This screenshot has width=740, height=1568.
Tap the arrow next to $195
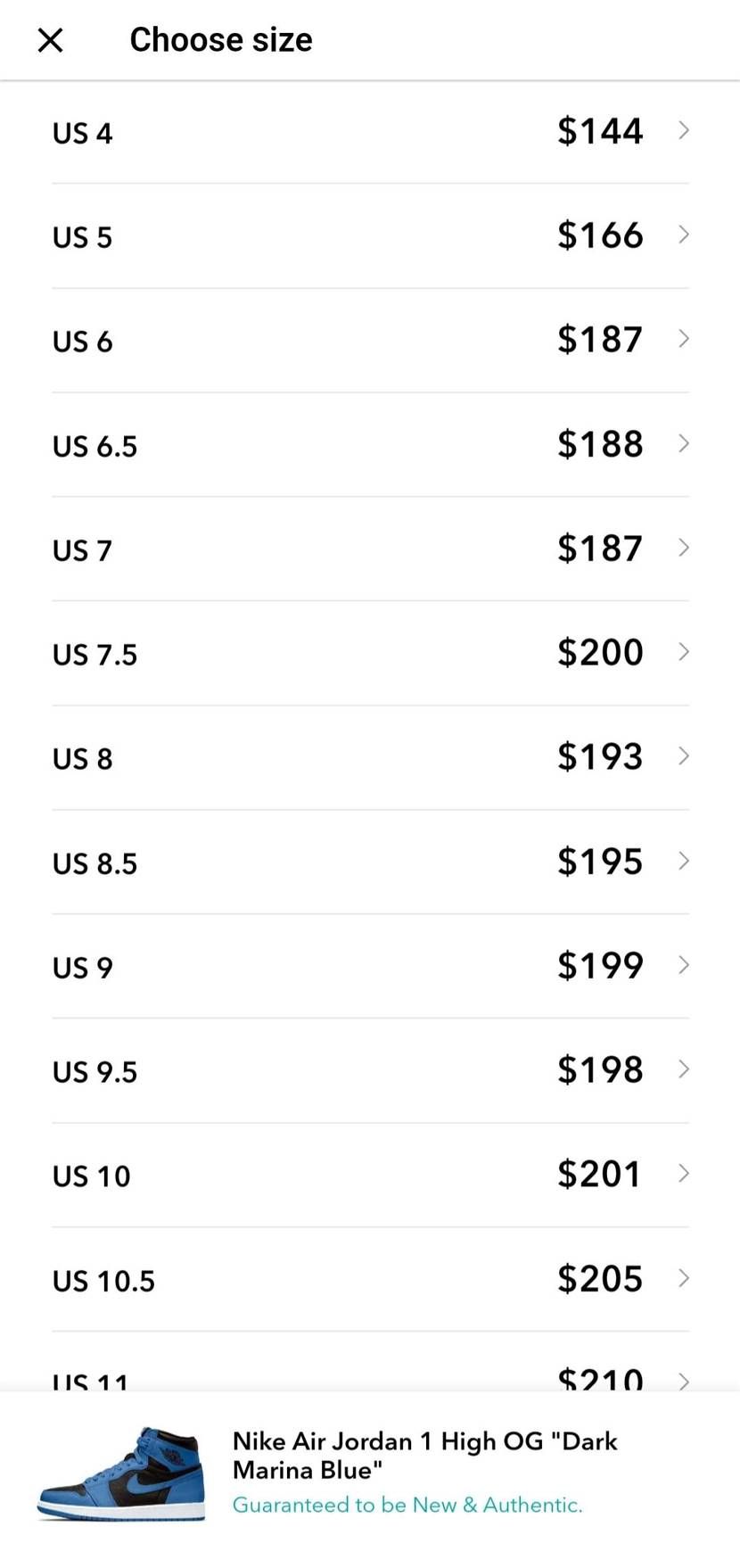tap(684, 861)
